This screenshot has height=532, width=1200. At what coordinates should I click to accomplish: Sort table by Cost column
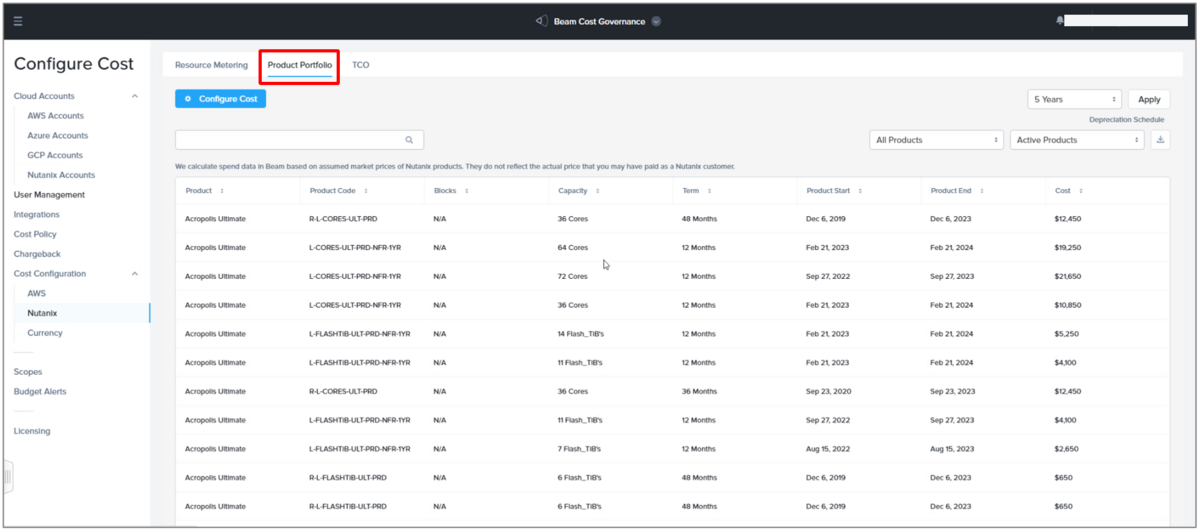1080,191
